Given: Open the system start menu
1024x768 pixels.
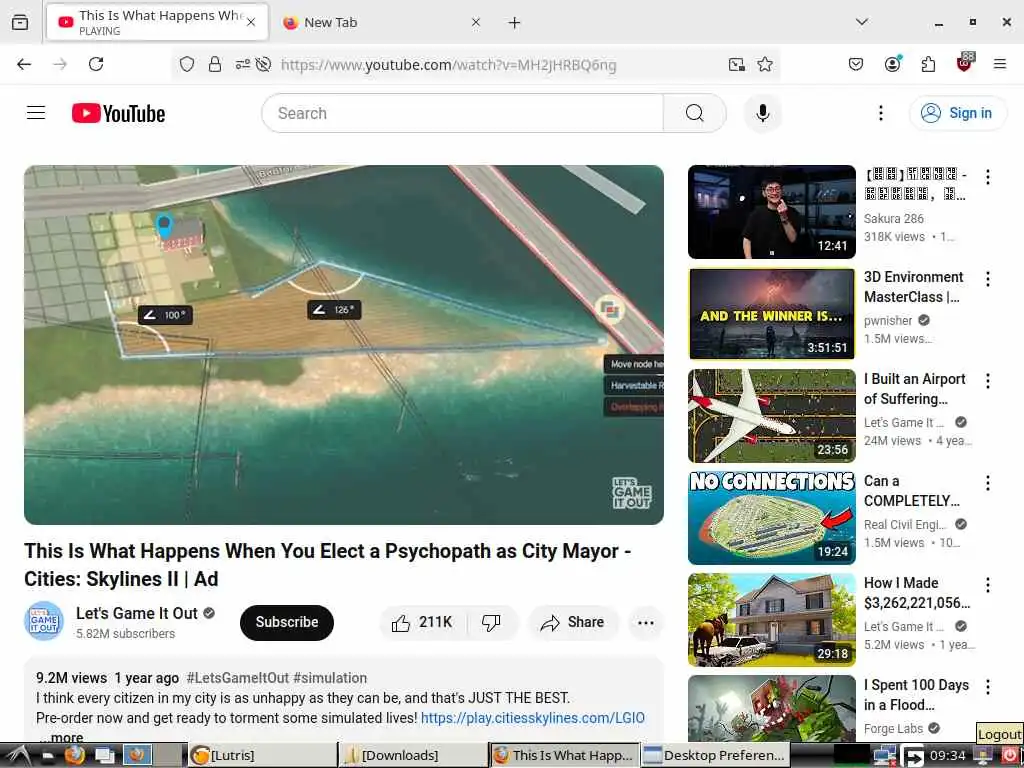Looking at the screenshot, I should [18, 755].
